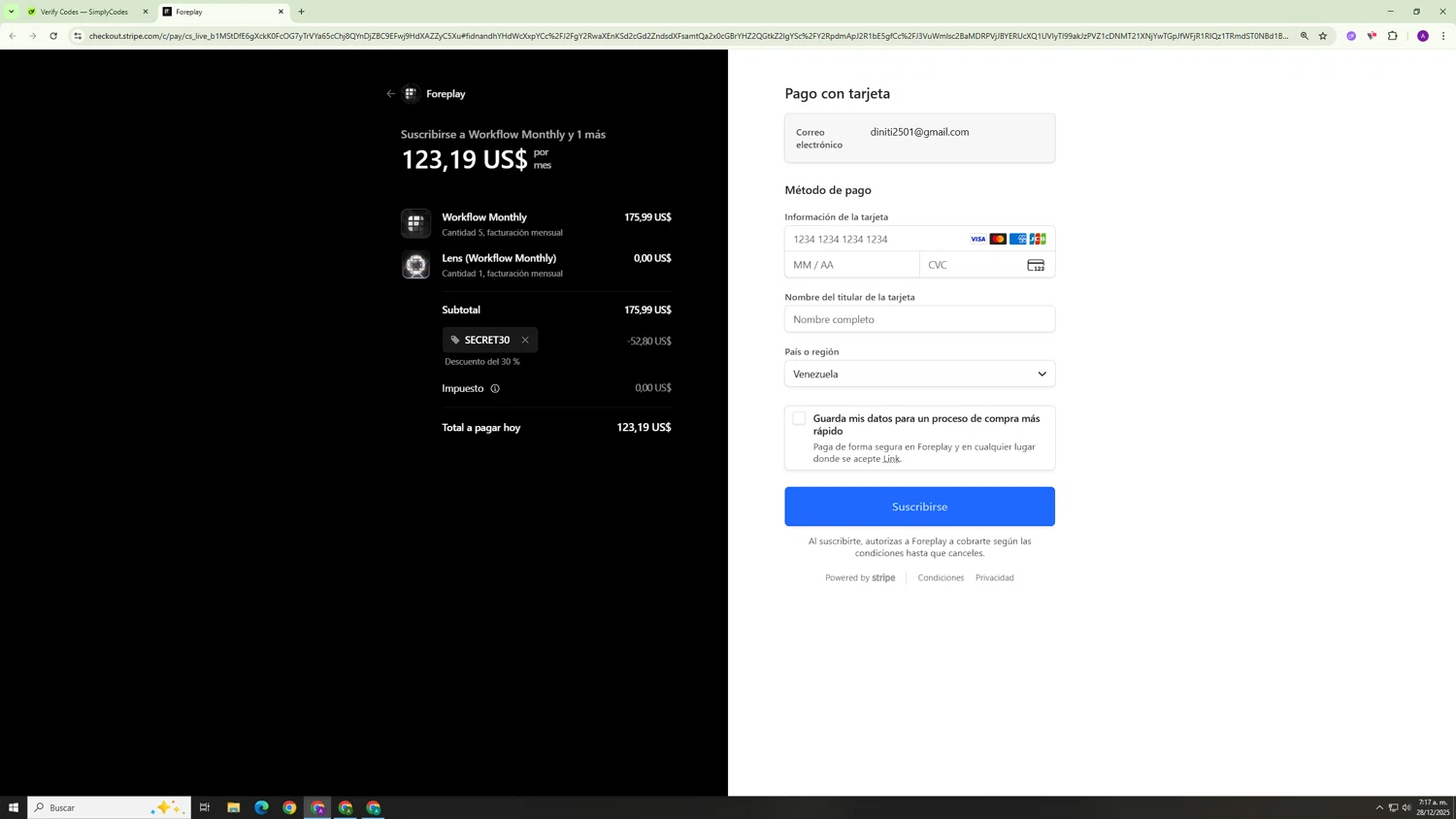Click the volume speaker icon in tray
The image size is (1456, 819).
[x=1406, y=807]
